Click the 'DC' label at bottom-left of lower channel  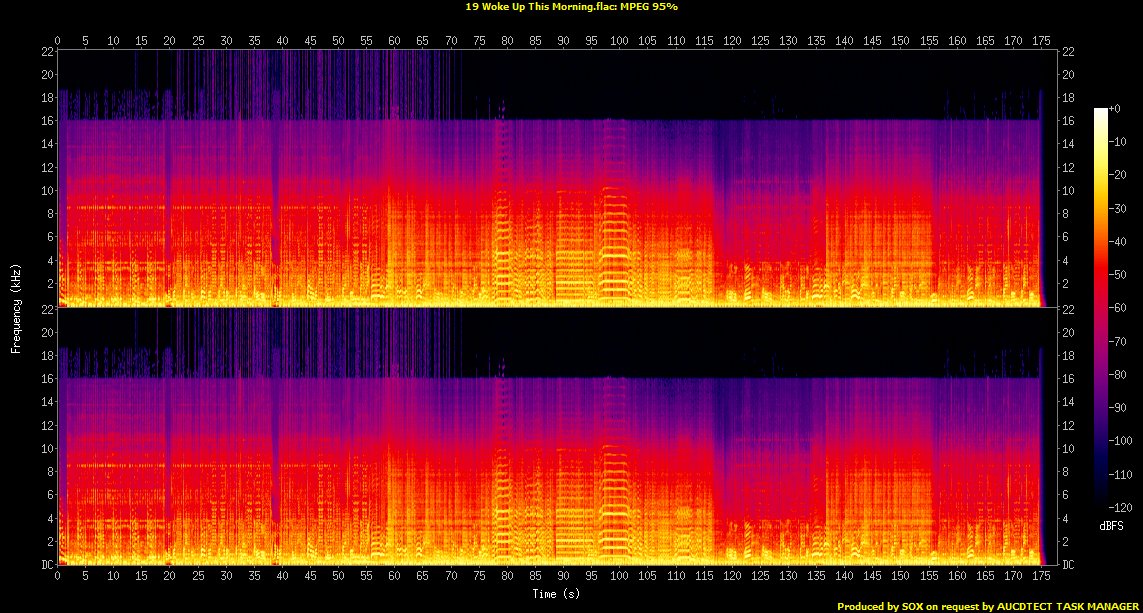click(46, 564)
